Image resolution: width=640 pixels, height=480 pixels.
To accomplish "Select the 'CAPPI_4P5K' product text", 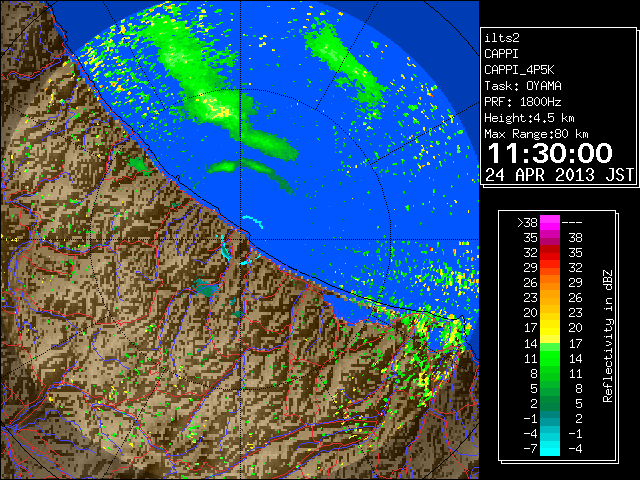I will click(x=519, y=70).
